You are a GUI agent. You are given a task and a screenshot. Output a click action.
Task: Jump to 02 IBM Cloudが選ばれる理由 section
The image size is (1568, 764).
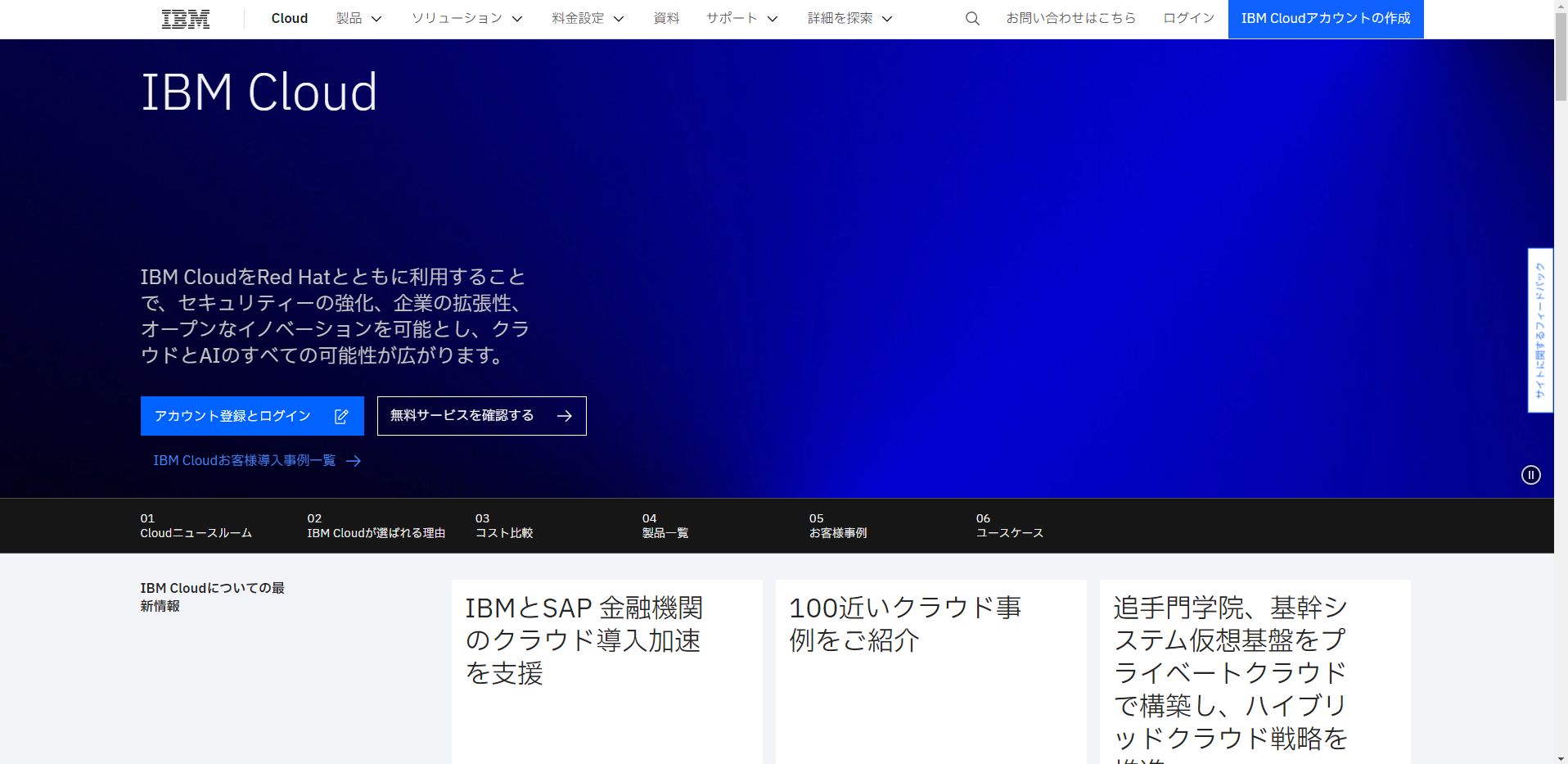pyautogui.click(x=376, y=526)
